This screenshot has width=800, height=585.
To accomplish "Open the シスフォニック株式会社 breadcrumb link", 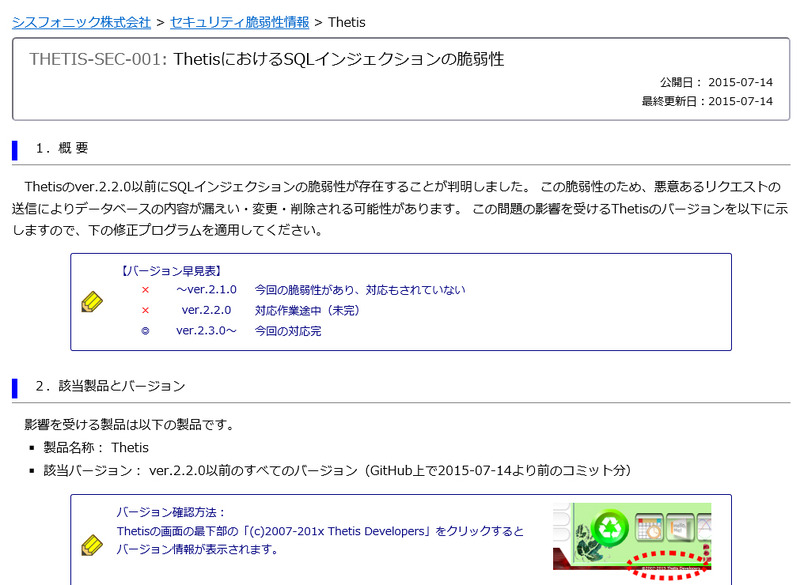I will point(81,21).
